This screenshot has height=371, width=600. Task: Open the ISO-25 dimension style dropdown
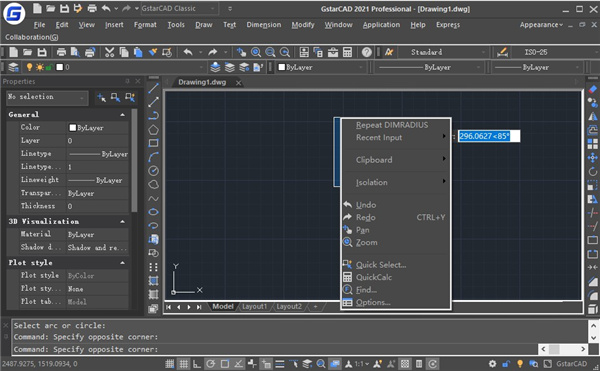pos(555,52)
